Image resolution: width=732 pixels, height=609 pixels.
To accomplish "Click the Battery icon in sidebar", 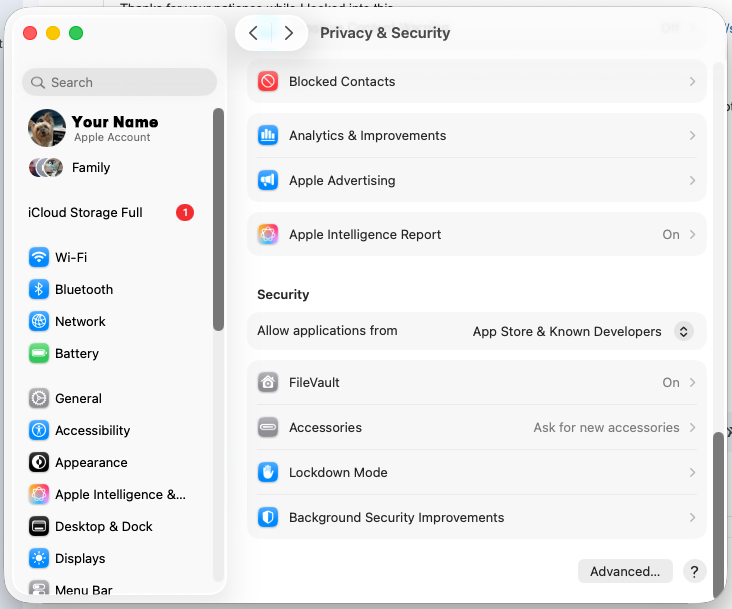I will coord(39,353).
